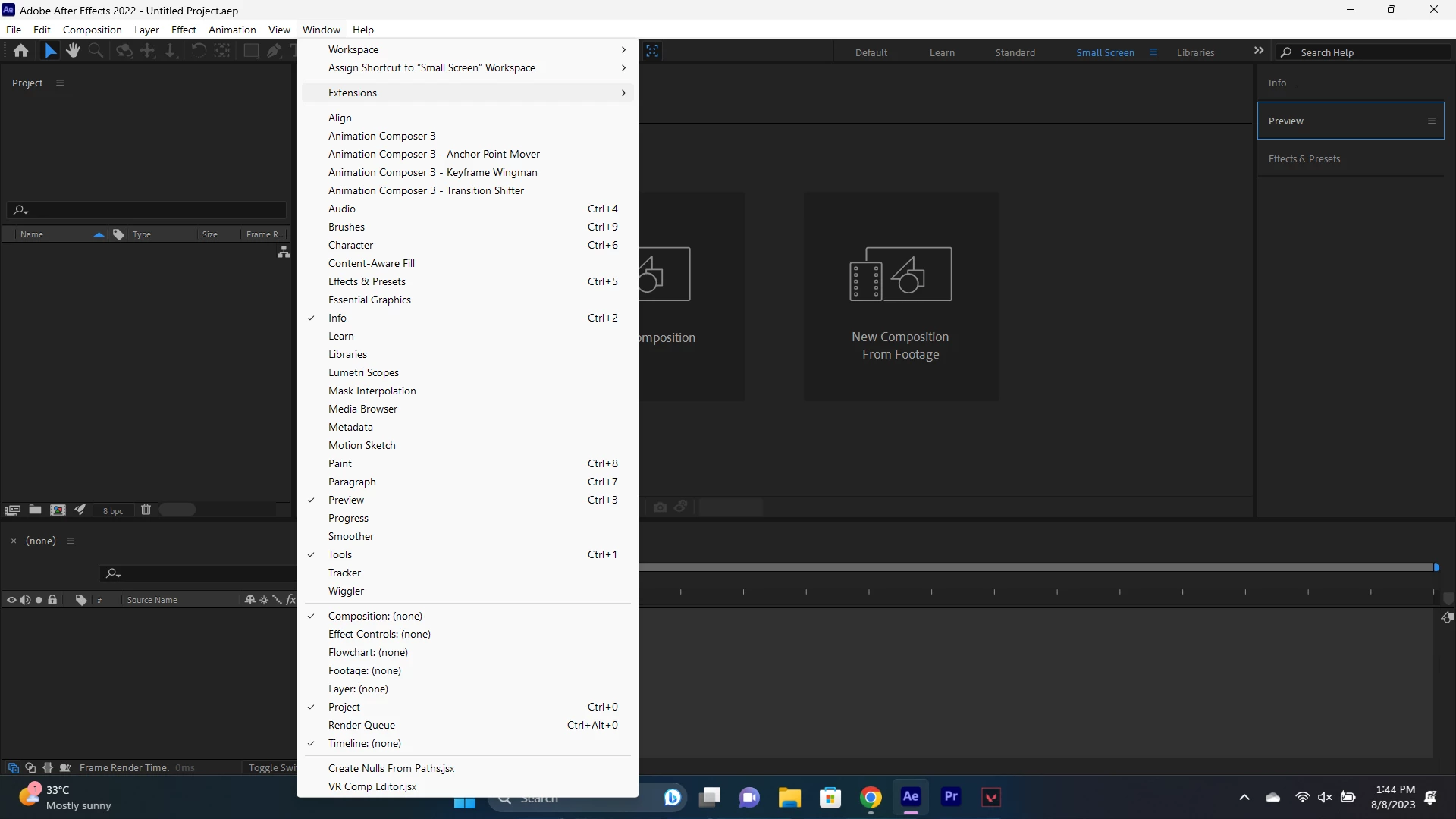
Task: Toggle the checked Info panel menu entry
Action: [337, 318]
